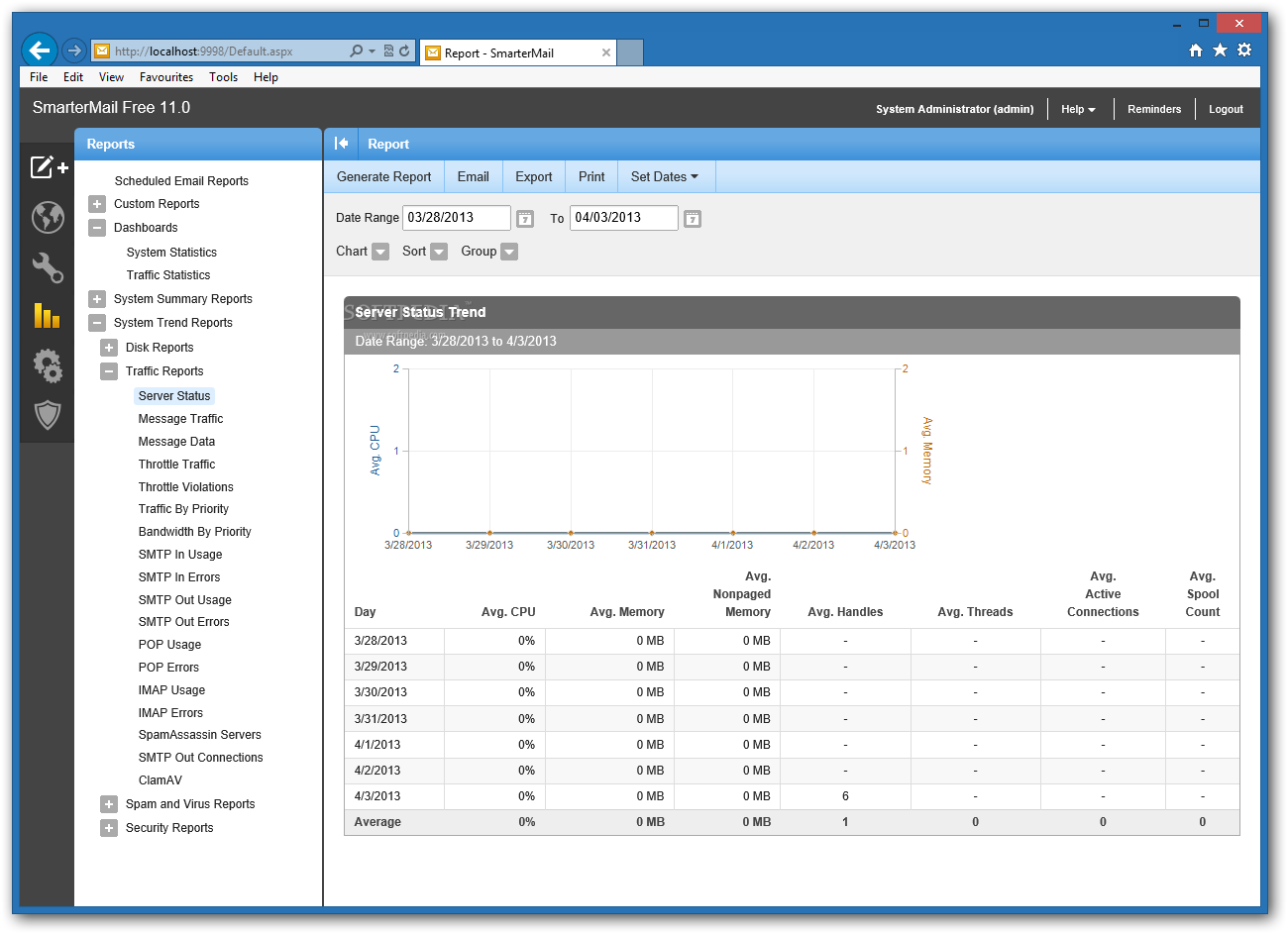The height and width of the screenshot is (934, 1288).
Task: Open a new blank browser tab
Action: [630, 52]
